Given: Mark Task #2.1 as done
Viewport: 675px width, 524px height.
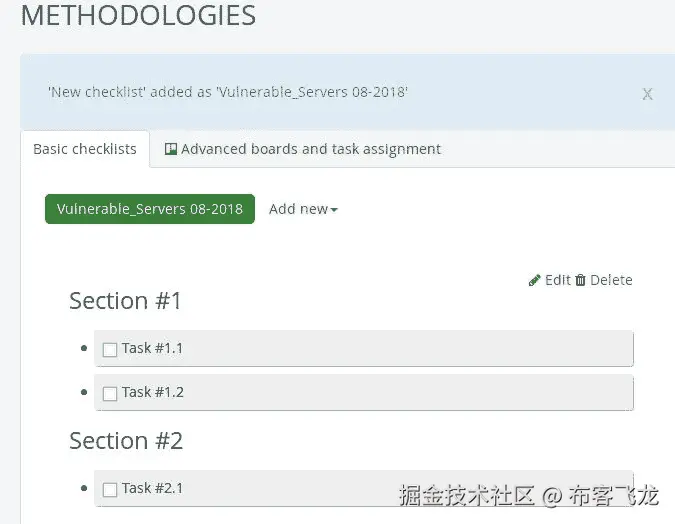Looking at the screenshot, I should pos(110,489).
